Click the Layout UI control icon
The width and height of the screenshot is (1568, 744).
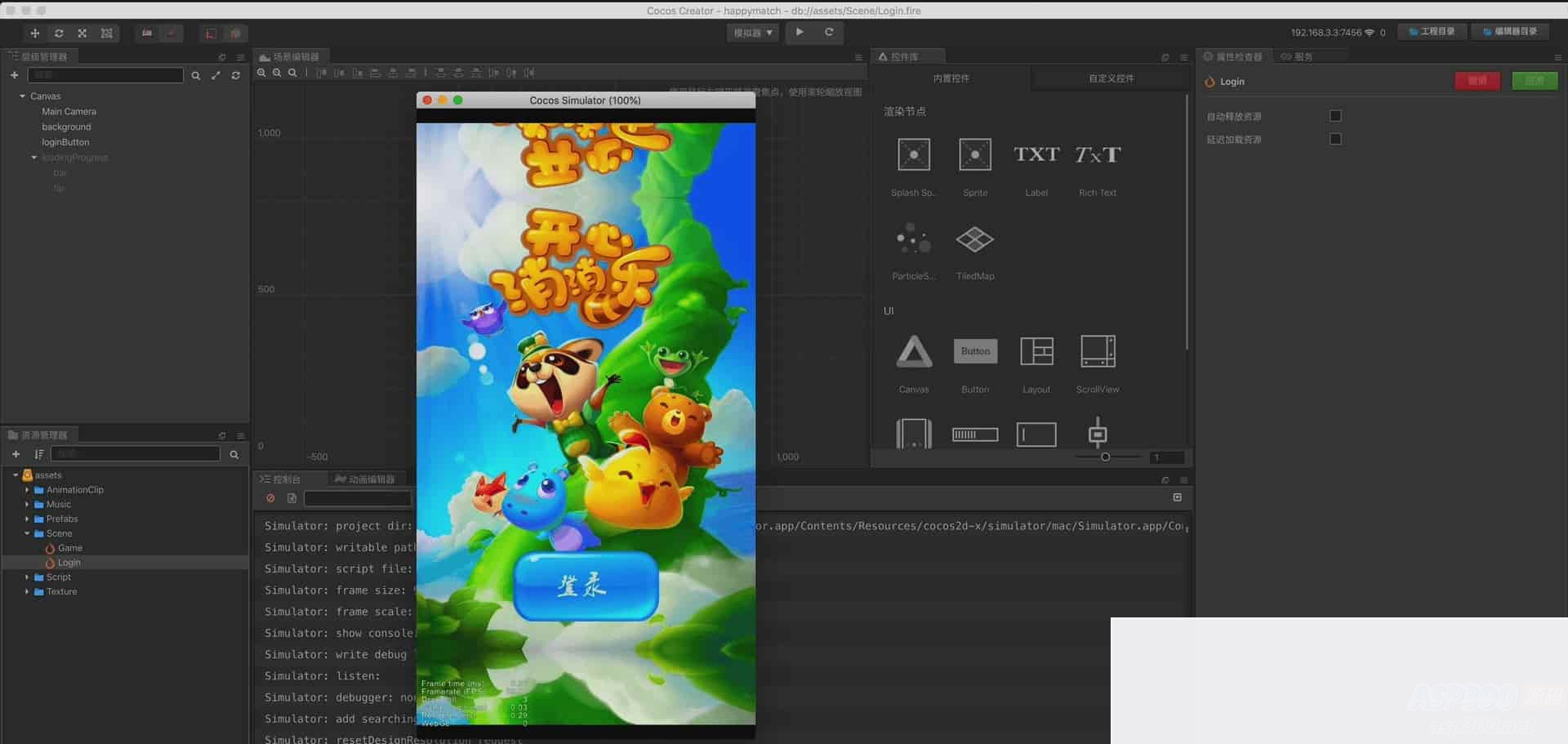(1036, 351)
